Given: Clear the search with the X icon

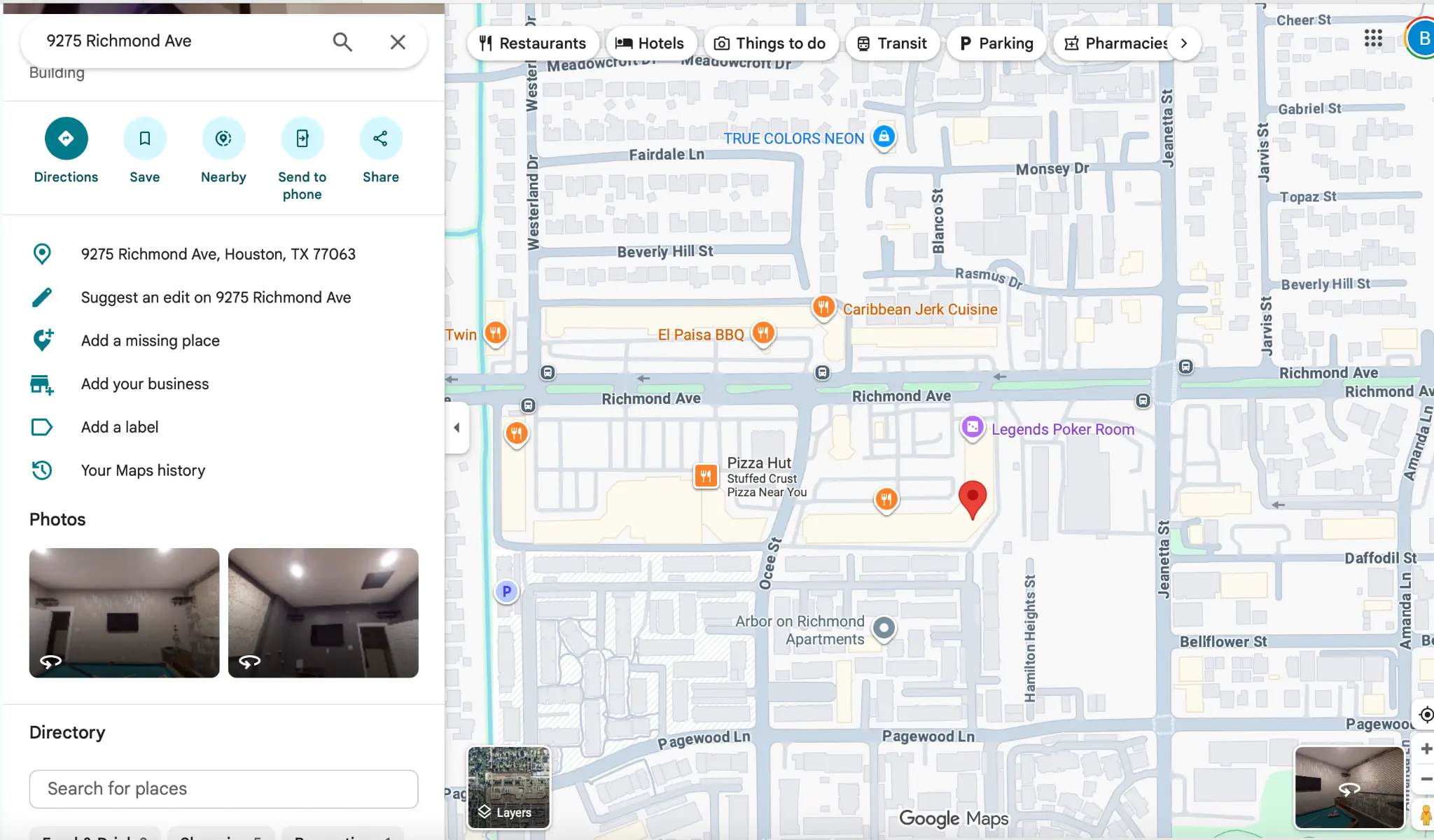Looking at the screenshot, I should point(398,42).
